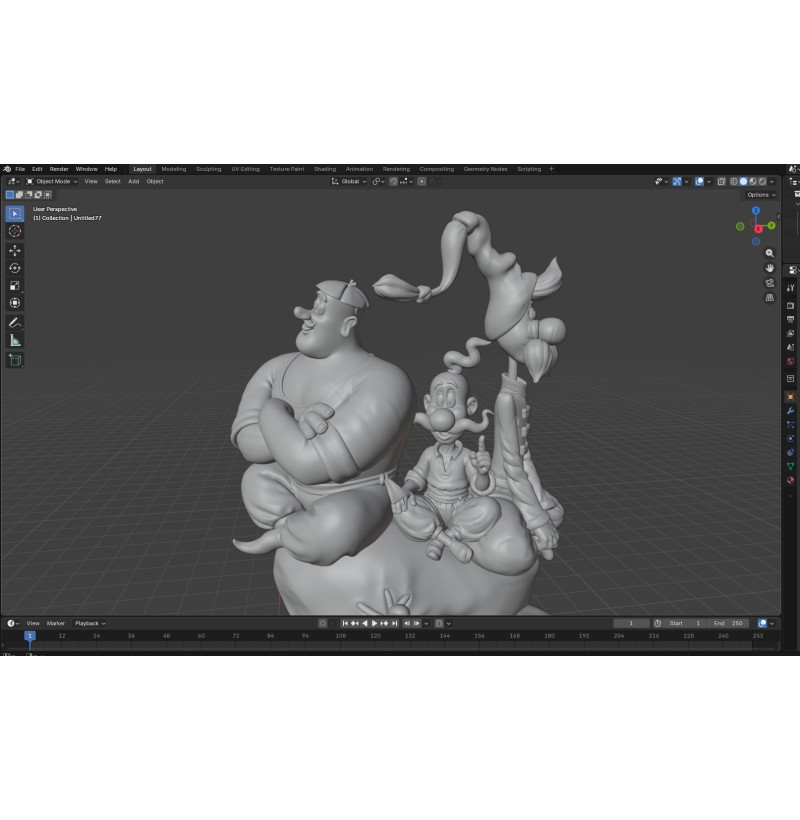Toggle snapping magnet
Viewport: 800px width, 820px height.
point(393,181)
